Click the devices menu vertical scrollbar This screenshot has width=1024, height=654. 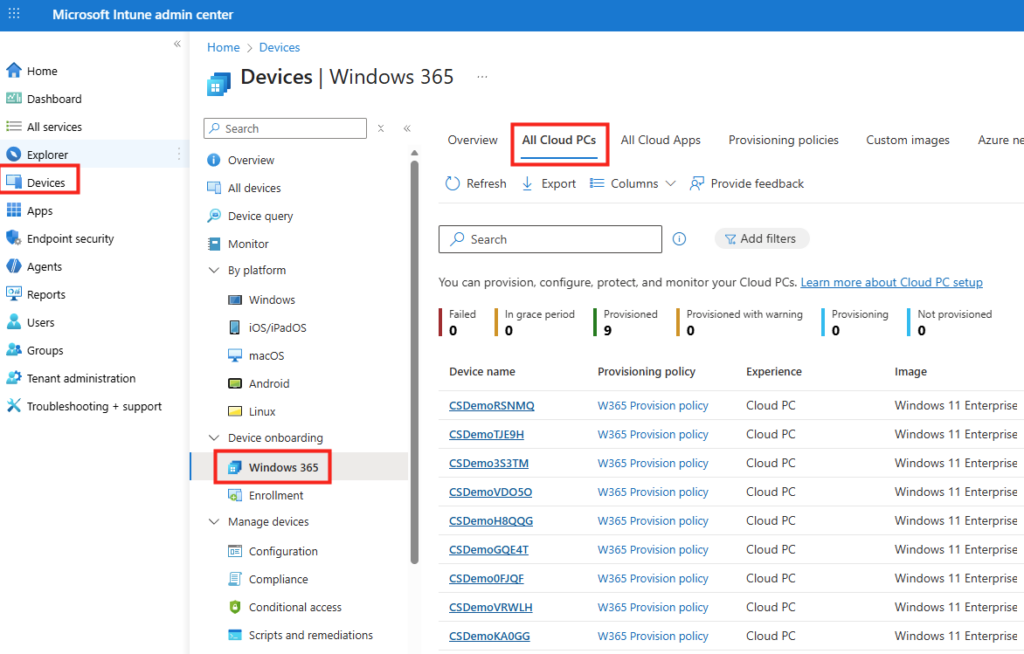(x=414, y=360)
